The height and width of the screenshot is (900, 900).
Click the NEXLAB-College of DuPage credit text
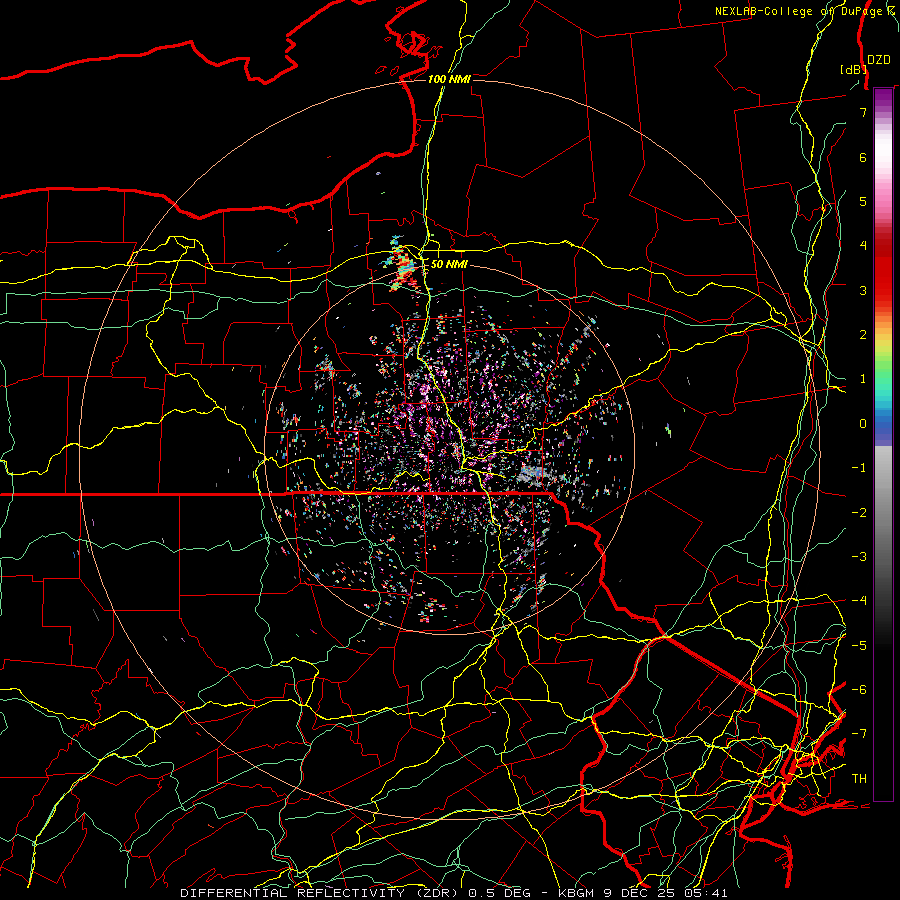[x=804, y=11]
